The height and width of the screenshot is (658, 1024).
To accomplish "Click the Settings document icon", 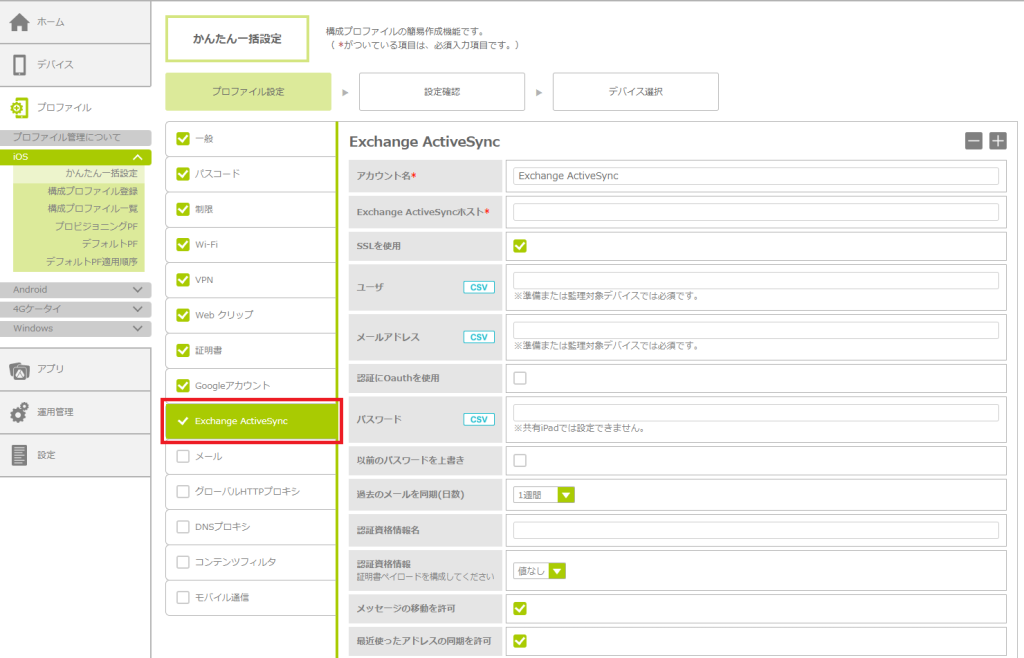I will pos(19,455).
